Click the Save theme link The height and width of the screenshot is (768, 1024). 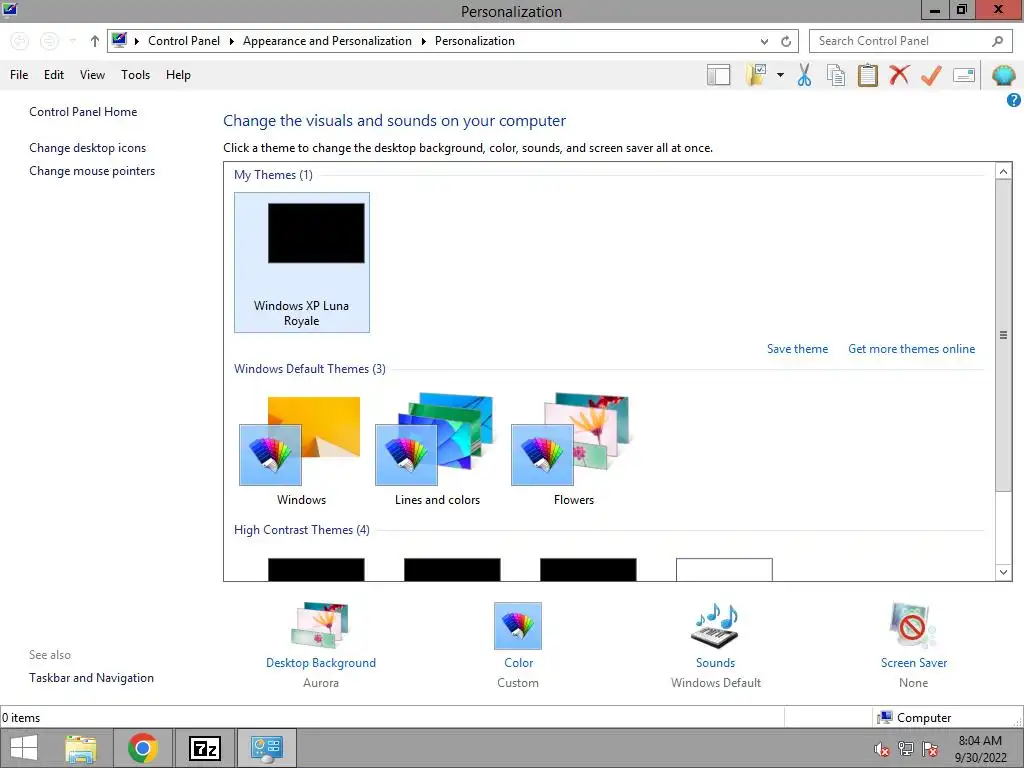point(797,349)
